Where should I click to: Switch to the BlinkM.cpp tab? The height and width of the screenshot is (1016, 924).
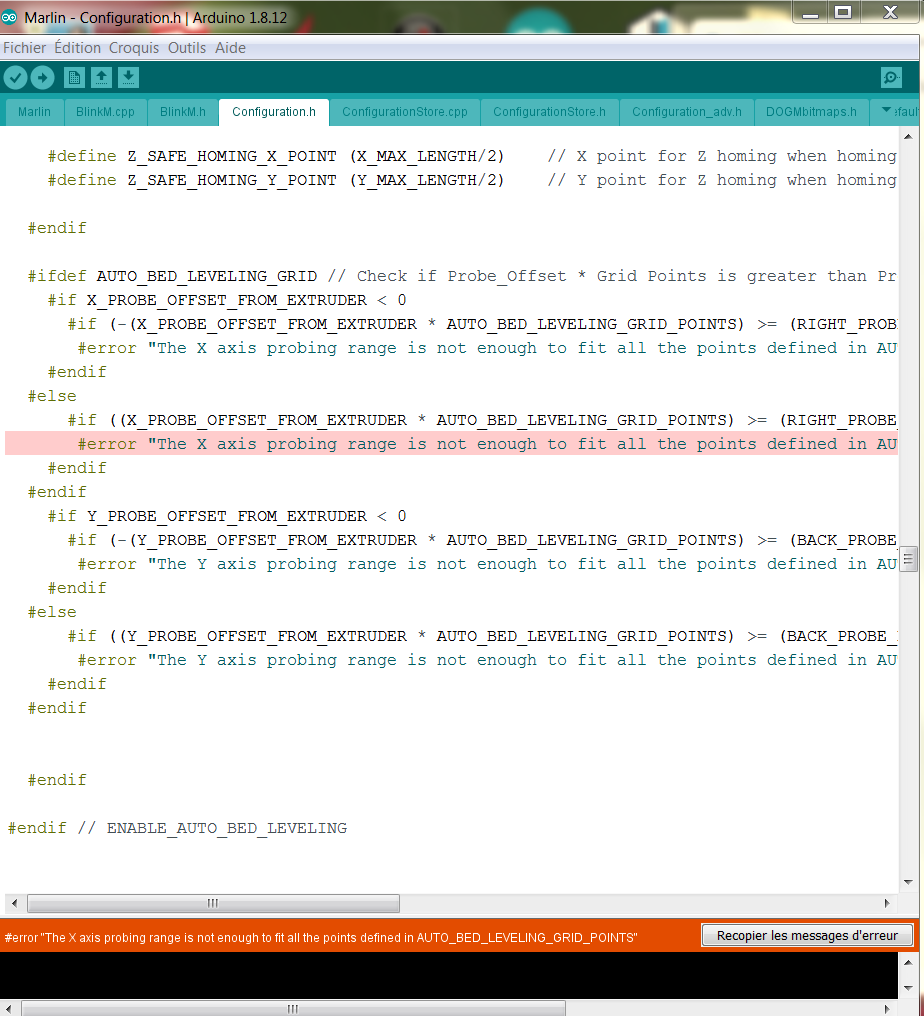105,112
